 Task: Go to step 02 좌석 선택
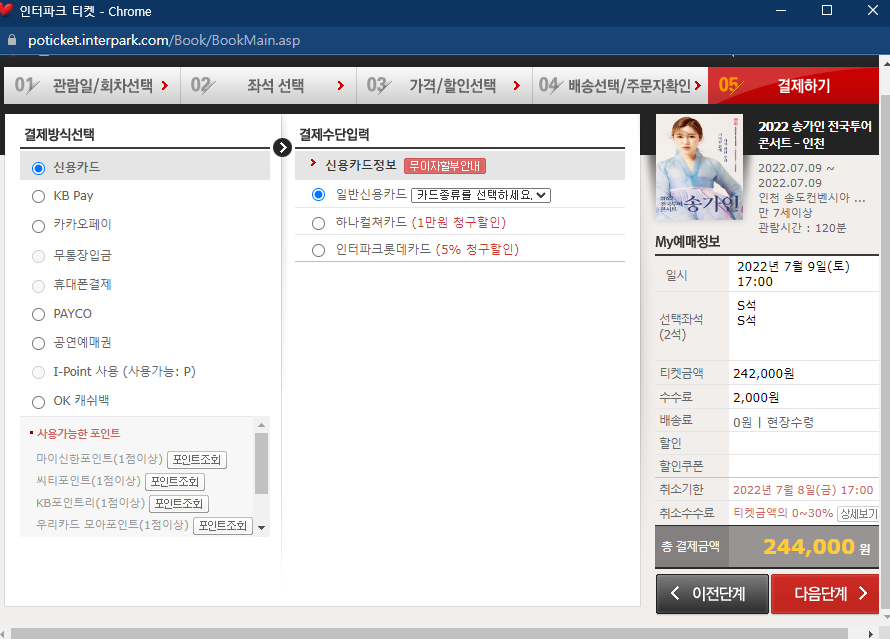coord(268,86)
